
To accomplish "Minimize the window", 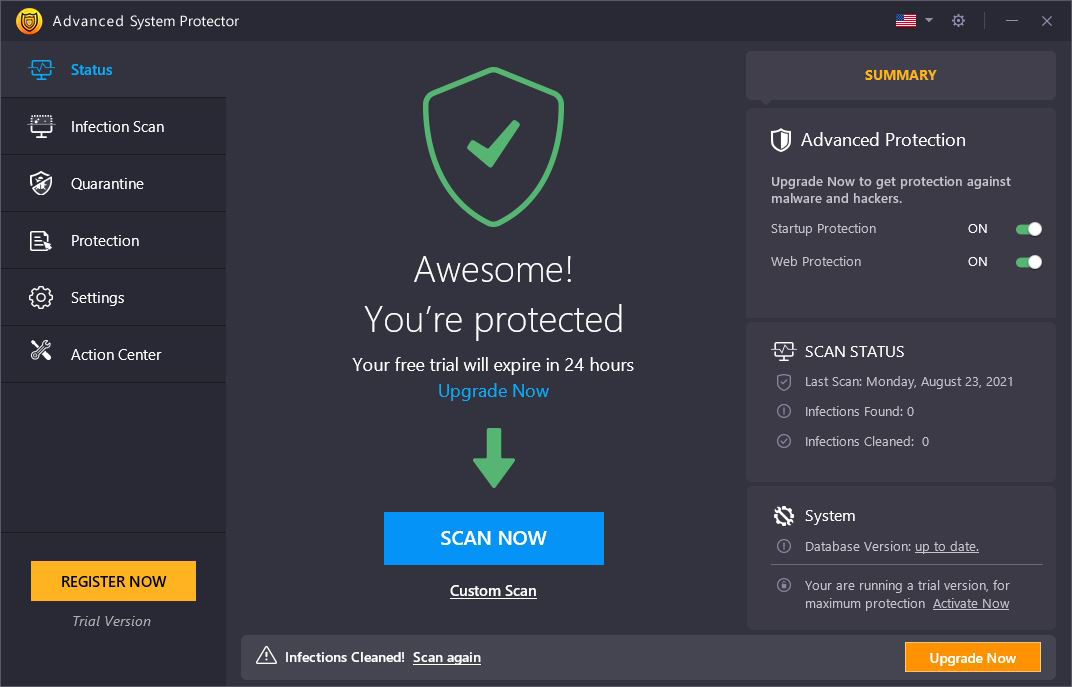I will (1012, 21).
